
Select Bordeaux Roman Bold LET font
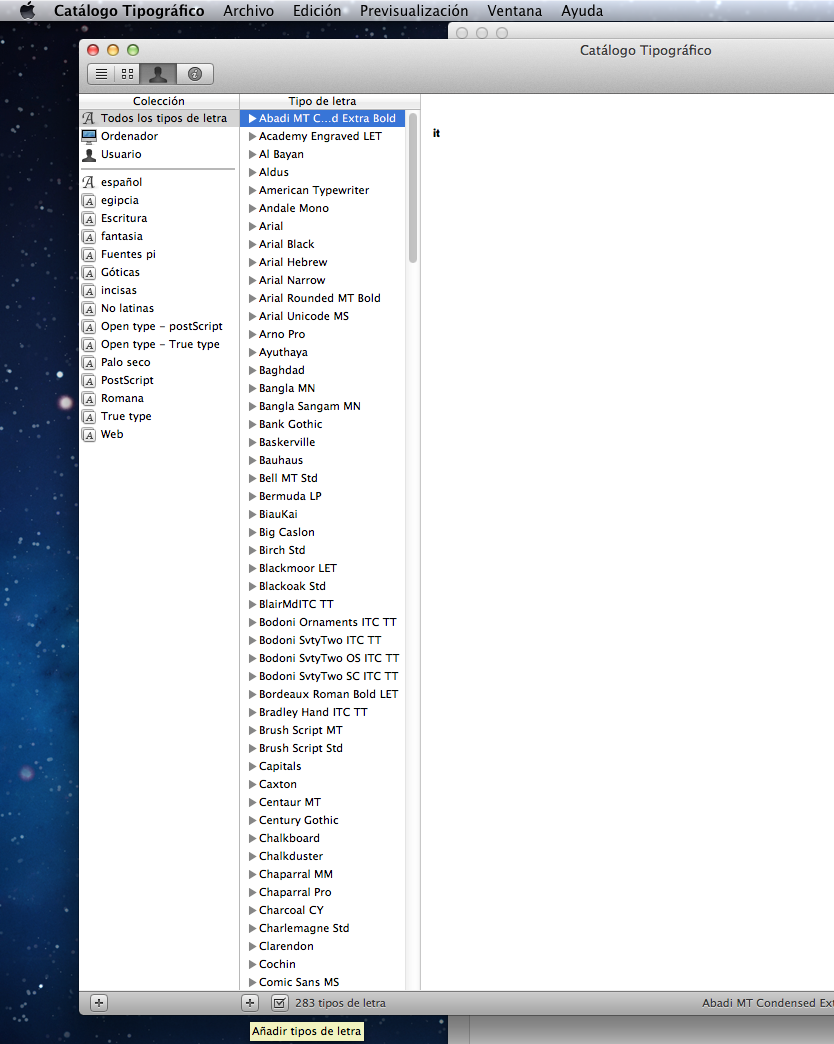click(x=328, y=694)
